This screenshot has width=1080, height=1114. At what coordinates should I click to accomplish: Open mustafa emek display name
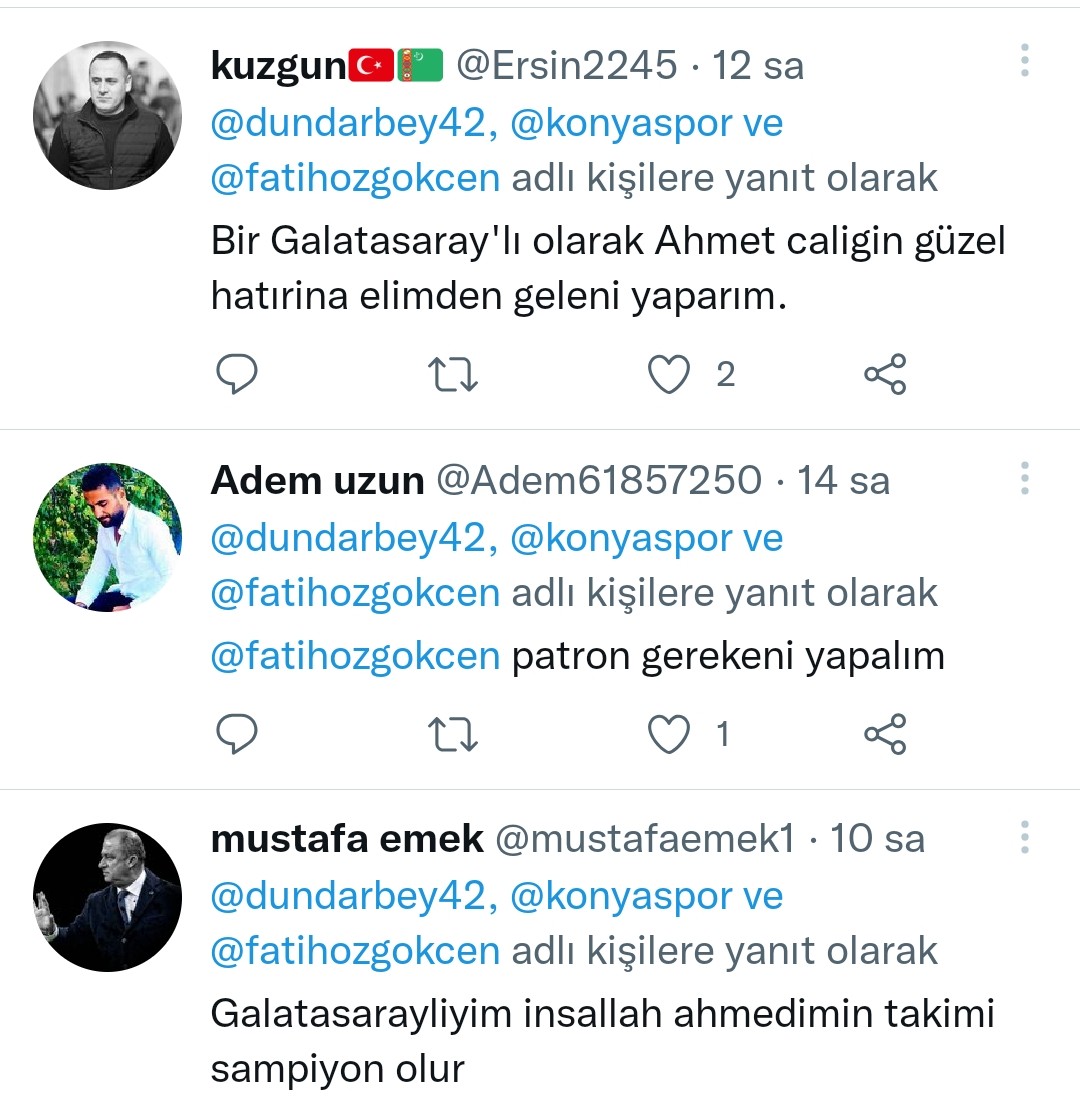(347, 838)
